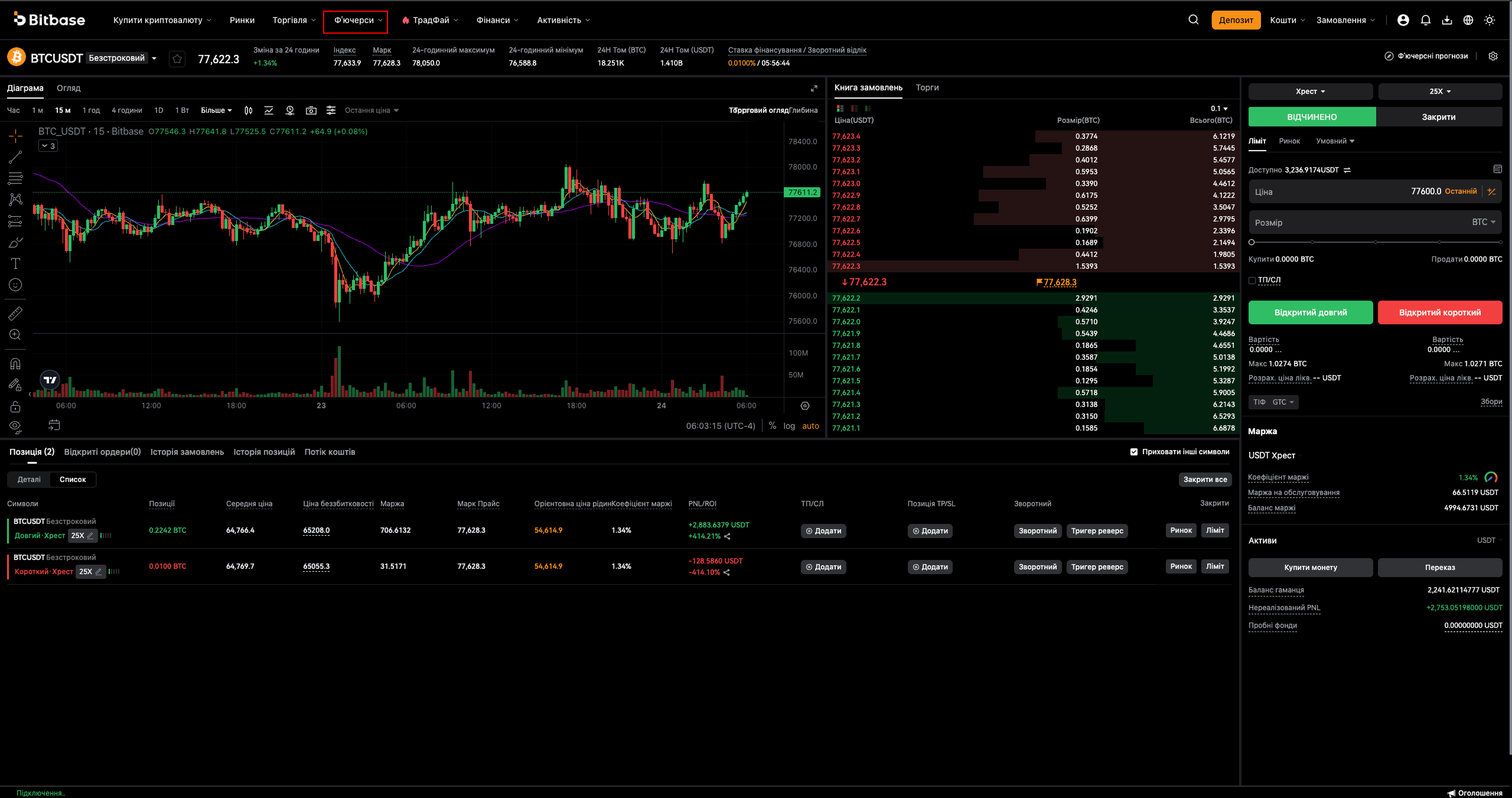Open the order book 0.1 precision dropdown
Image resolution: width=1512 pixels, height=798 pixels.
point(1219,109)
